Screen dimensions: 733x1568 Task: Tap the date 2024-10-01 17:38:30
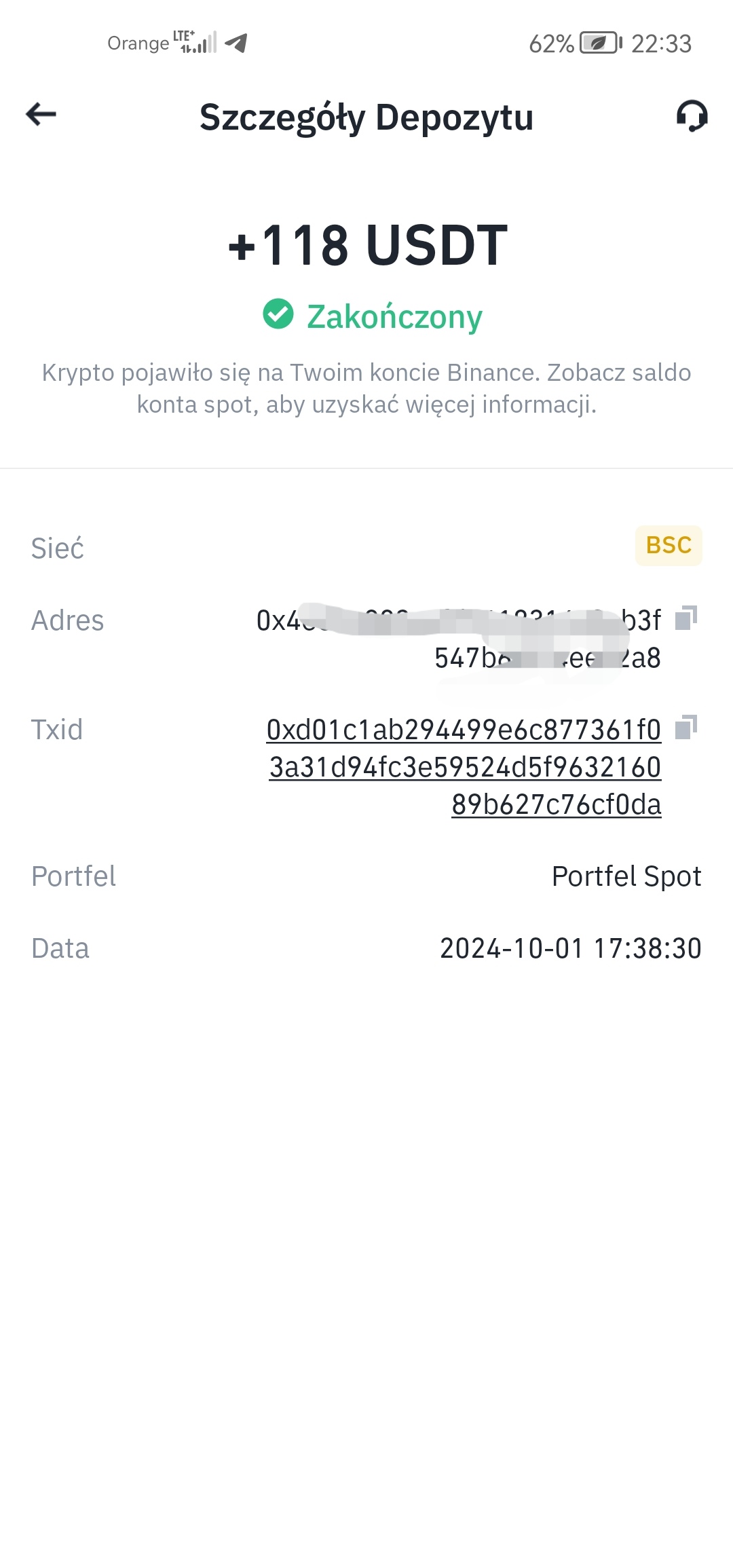(571, 948)
